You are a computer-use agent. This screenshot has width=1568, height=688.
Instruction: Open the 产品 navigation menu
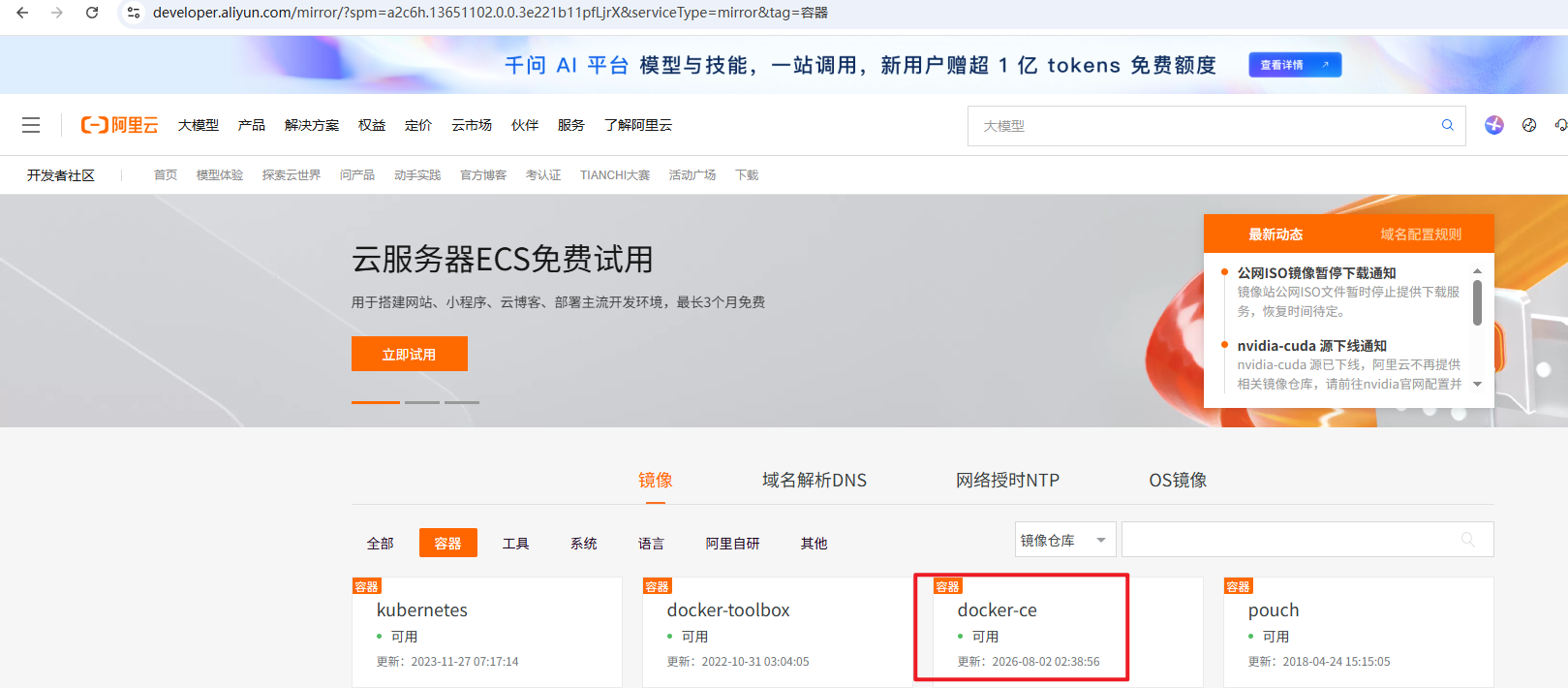(x=252, y=125)
